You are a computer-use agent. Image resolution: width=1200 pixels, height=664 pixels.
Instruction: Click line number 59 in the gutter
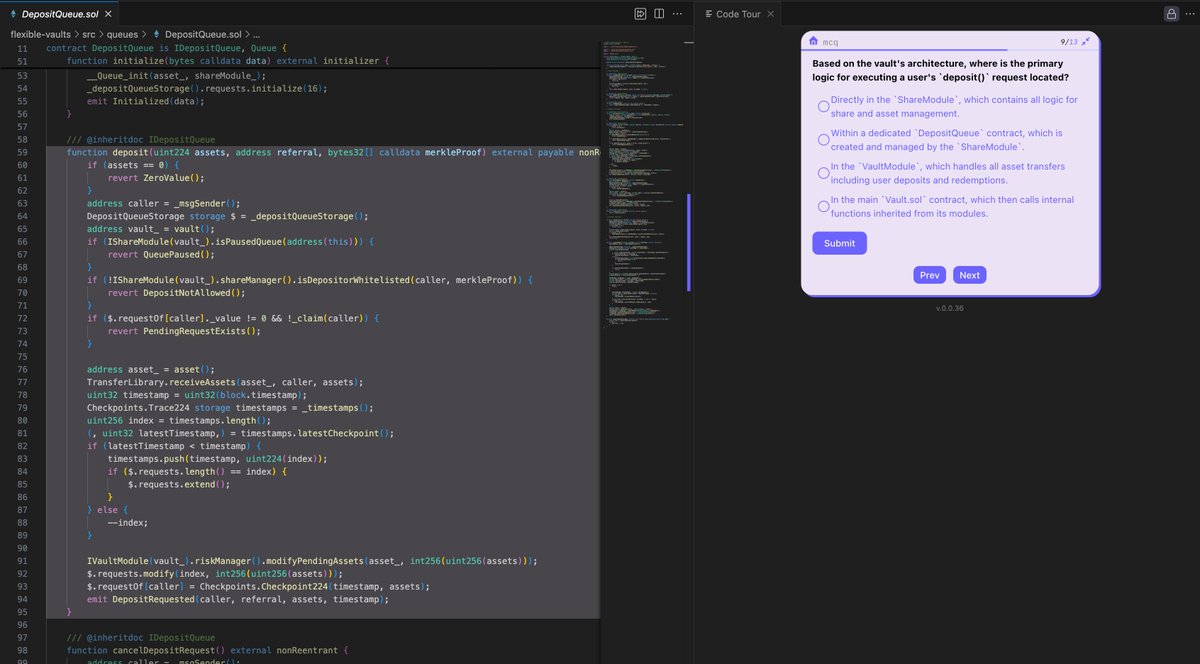pyautogui.click(x=22, y=152)
